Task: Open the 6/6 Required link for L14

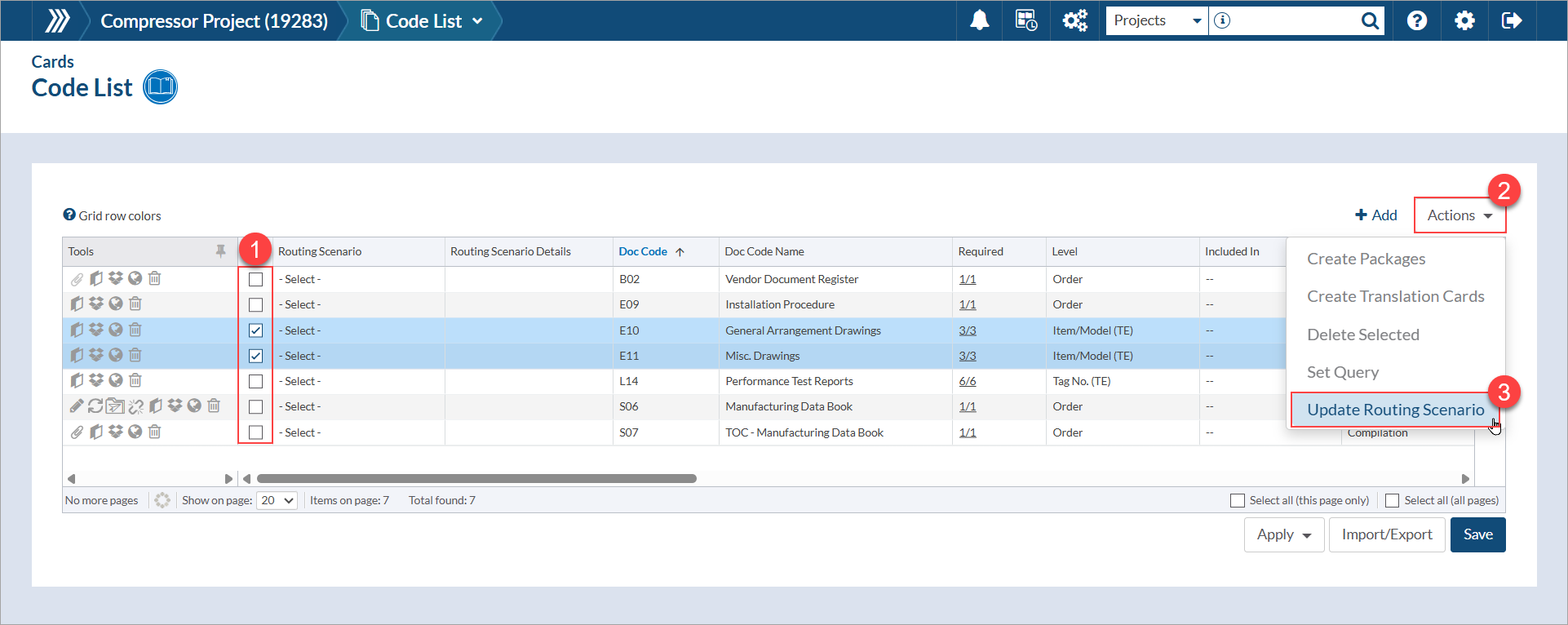Action: point(968,381)
